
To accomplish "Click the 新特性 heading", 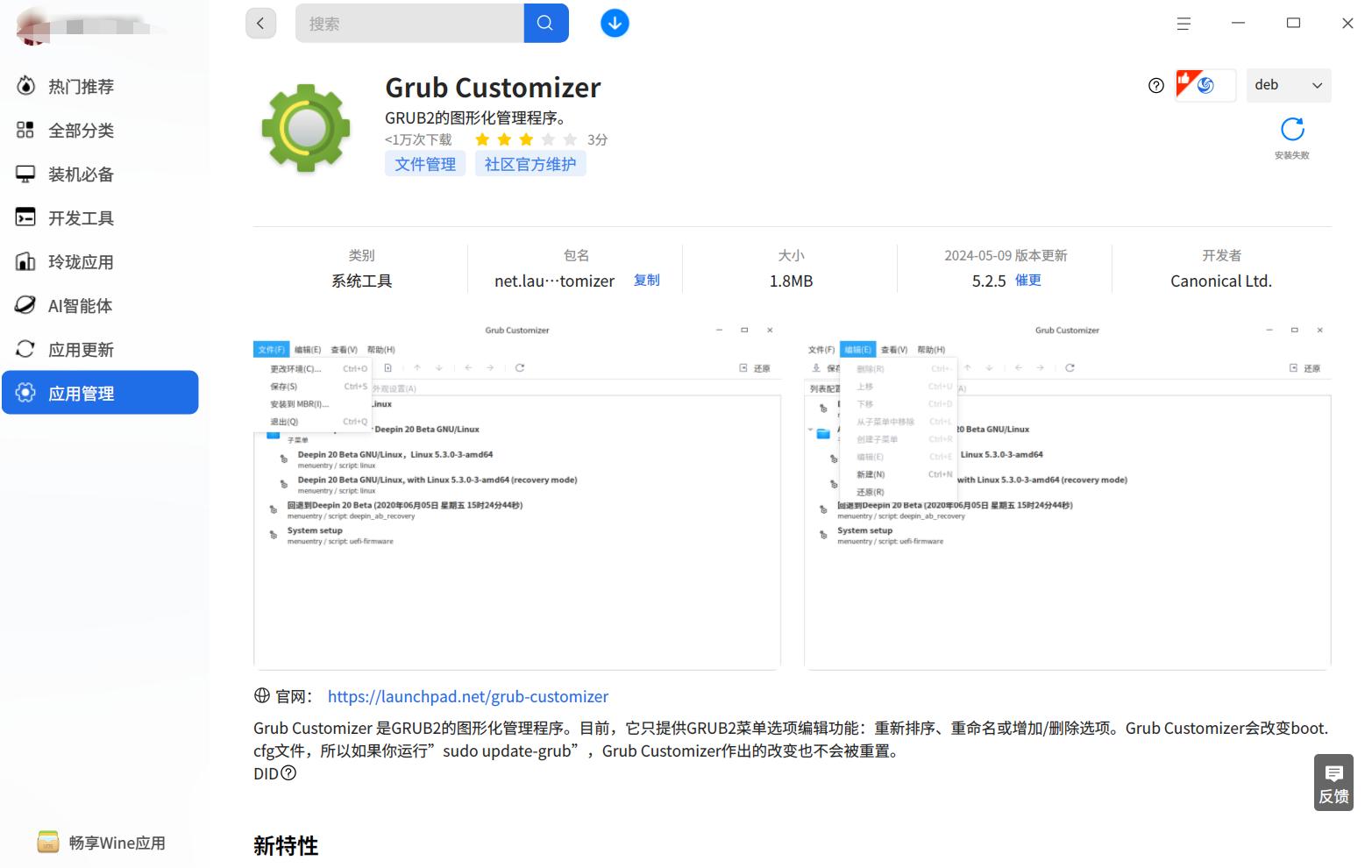I will tap(286, 845).
